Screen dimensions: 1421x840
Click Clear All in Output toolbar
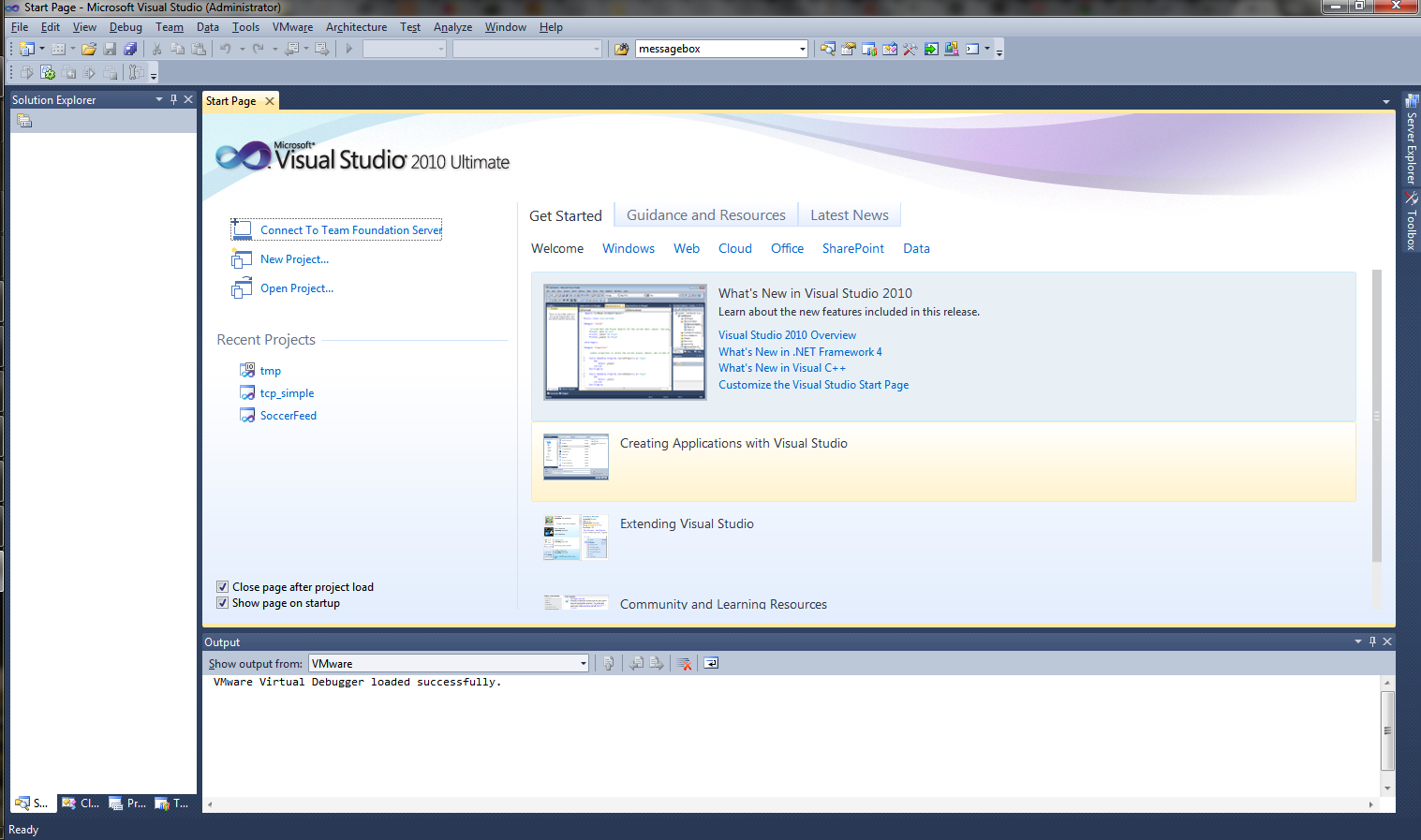point(685,663)
